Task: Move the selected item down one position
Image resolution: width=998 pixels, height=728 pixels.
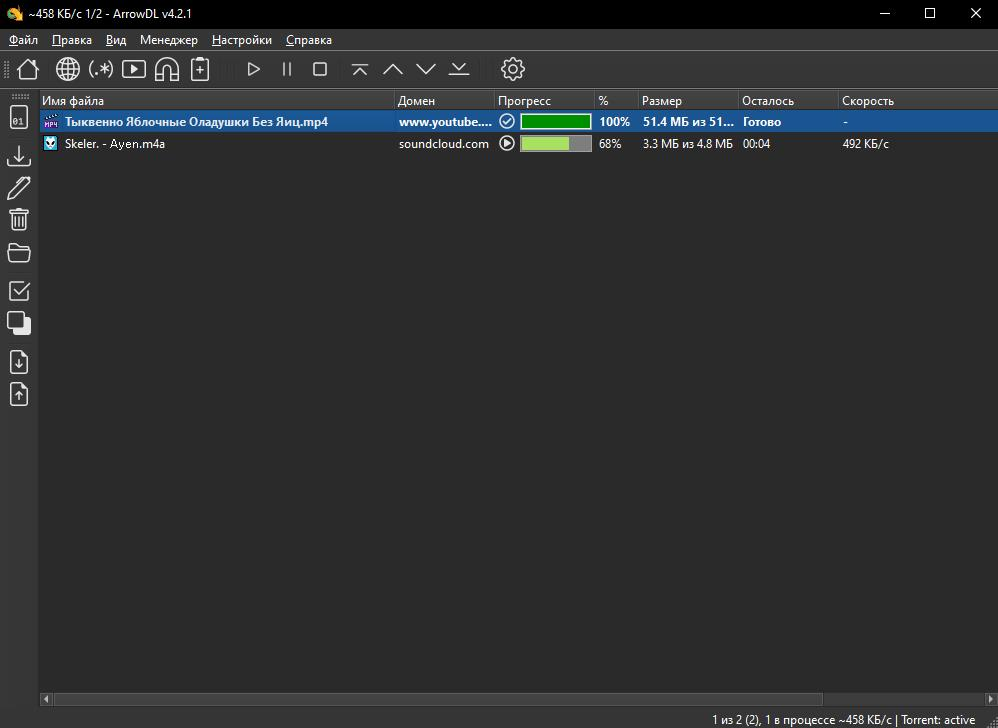Action: [426, 69]
